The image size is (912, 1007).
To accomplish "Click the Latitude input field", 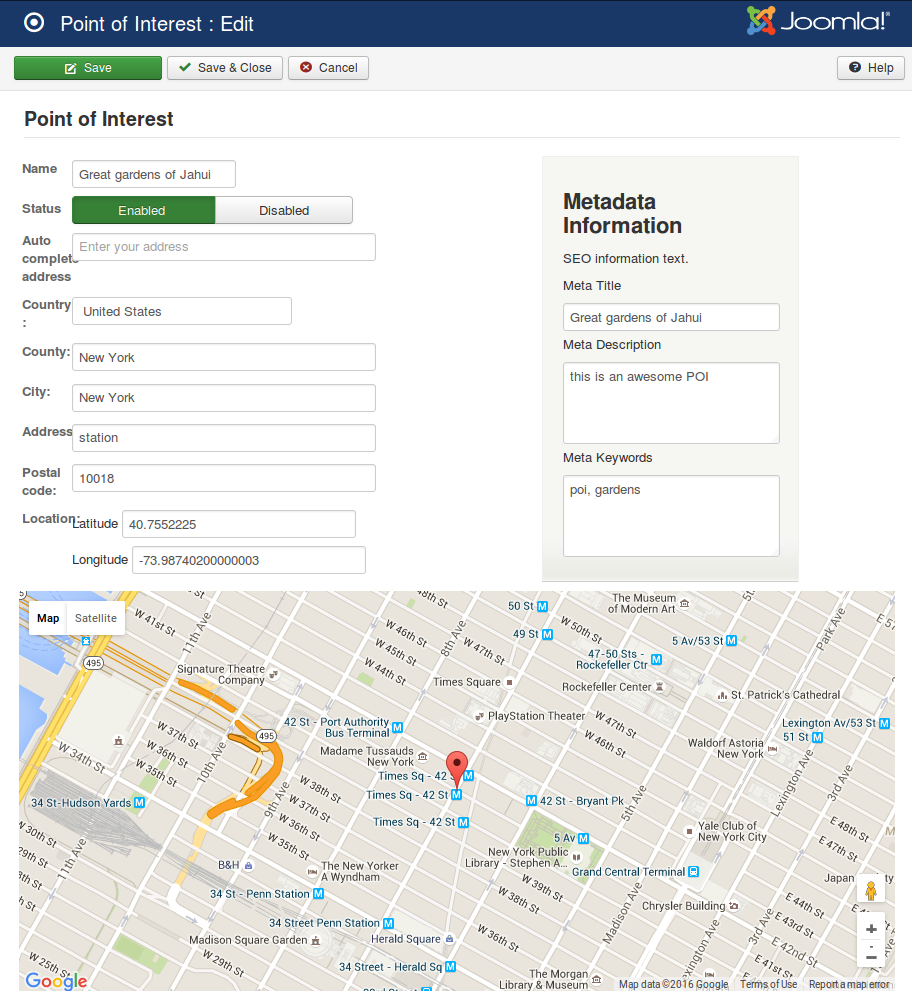I will (x=239, y=524).
